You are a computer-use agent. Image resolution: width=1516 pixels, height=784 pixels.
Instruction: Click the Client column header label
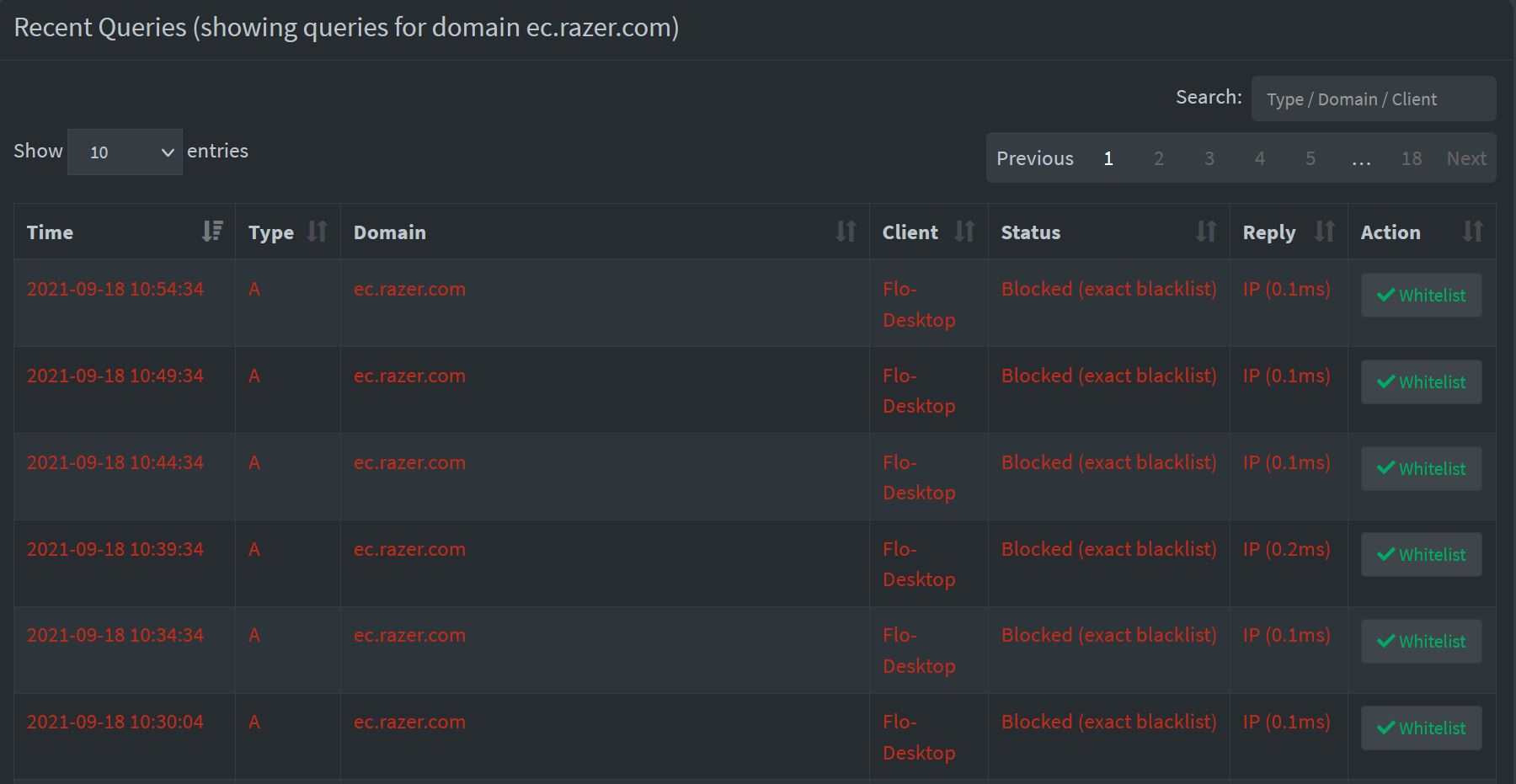910,232
